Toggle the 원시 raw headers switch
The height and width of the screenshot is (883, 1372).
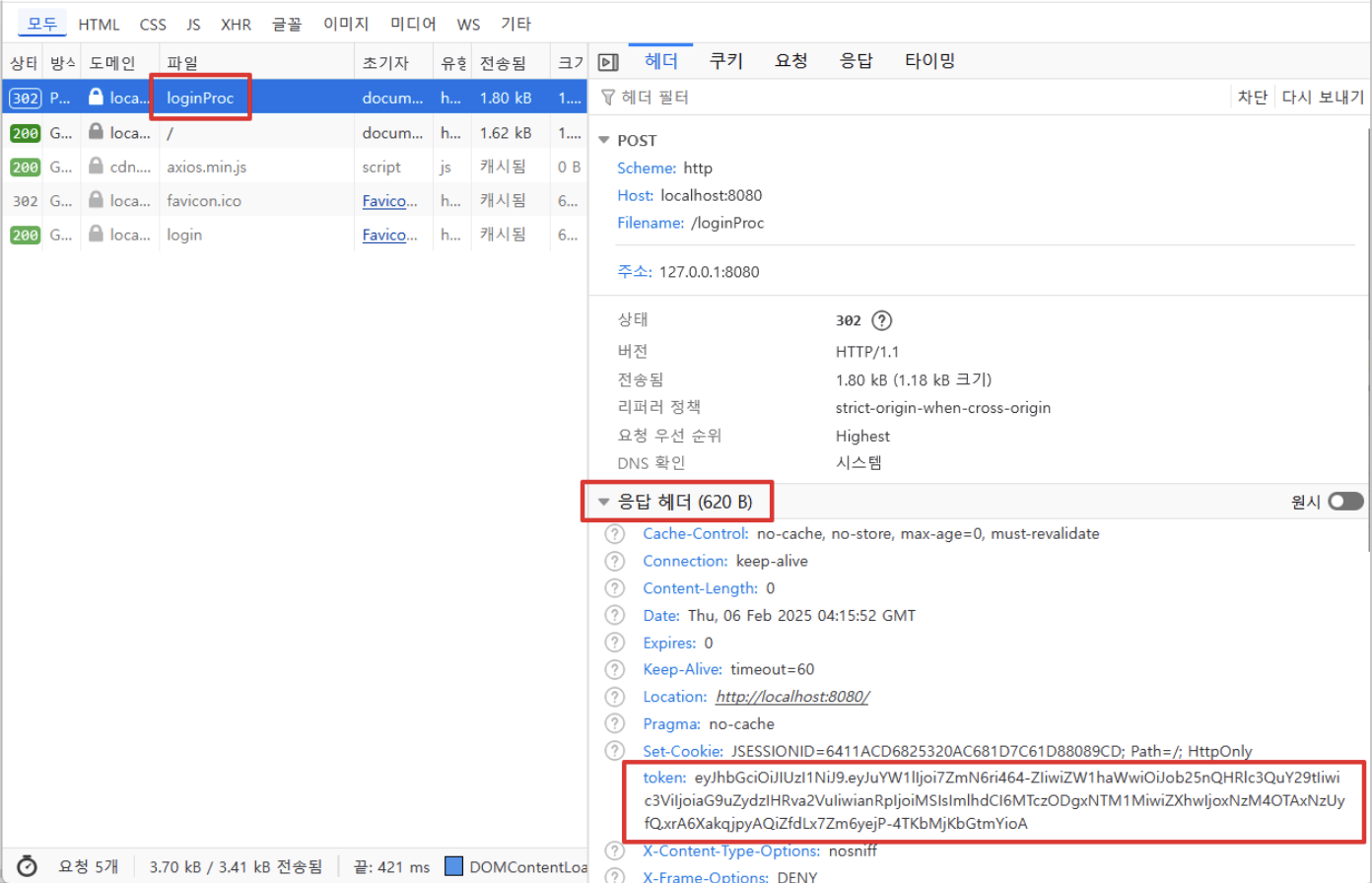[x=1344, y=501]
